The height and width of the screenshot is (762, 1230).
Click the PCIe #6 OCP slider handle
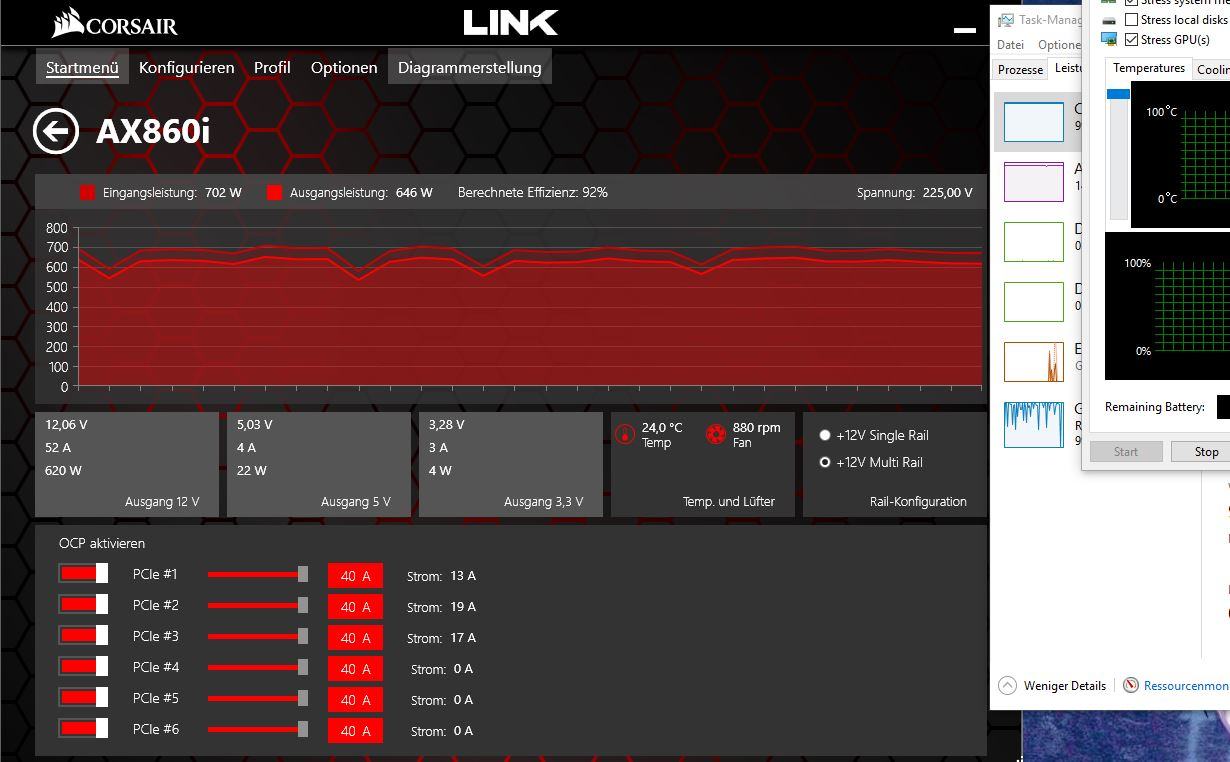point(303,729)
